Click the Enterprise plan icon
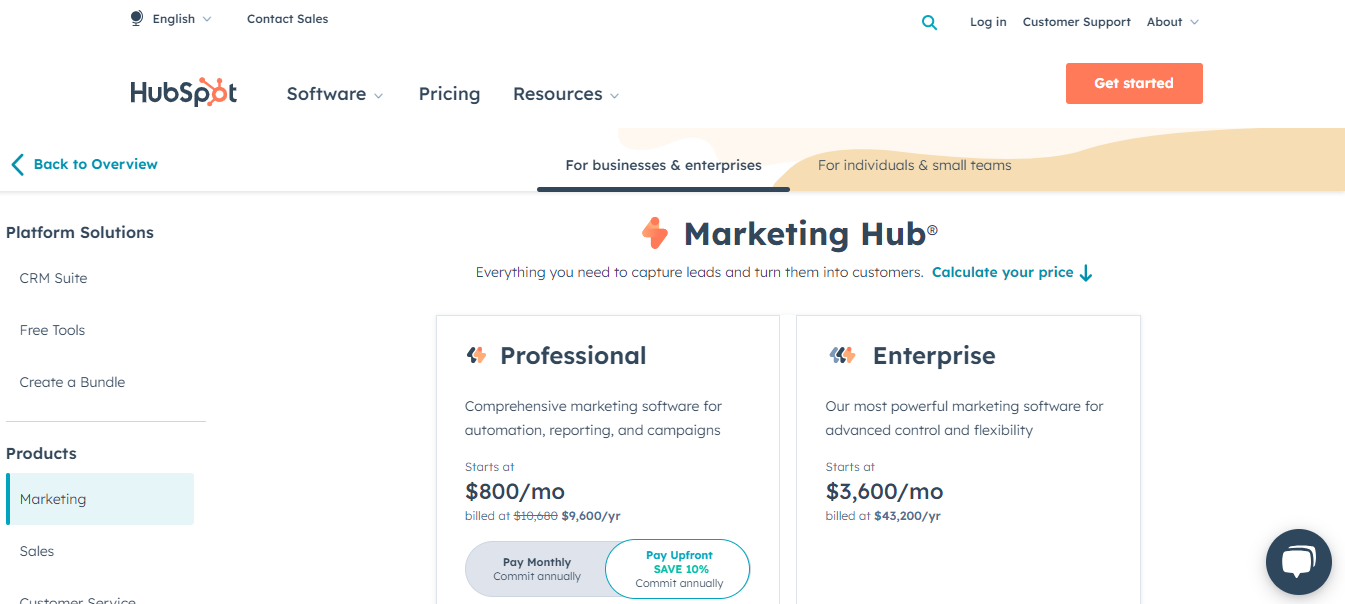This screenshot has height=604, width=1345. (x=843, y=355)
